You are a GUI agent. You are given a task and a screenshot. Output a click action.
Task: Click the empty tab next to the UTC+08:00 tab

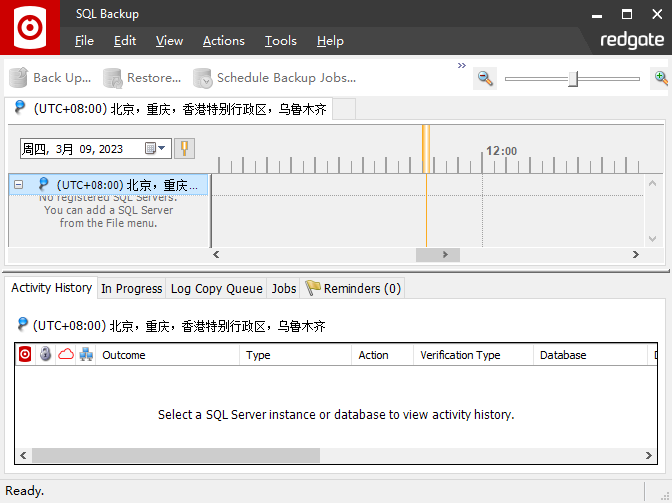click(344, 109)
